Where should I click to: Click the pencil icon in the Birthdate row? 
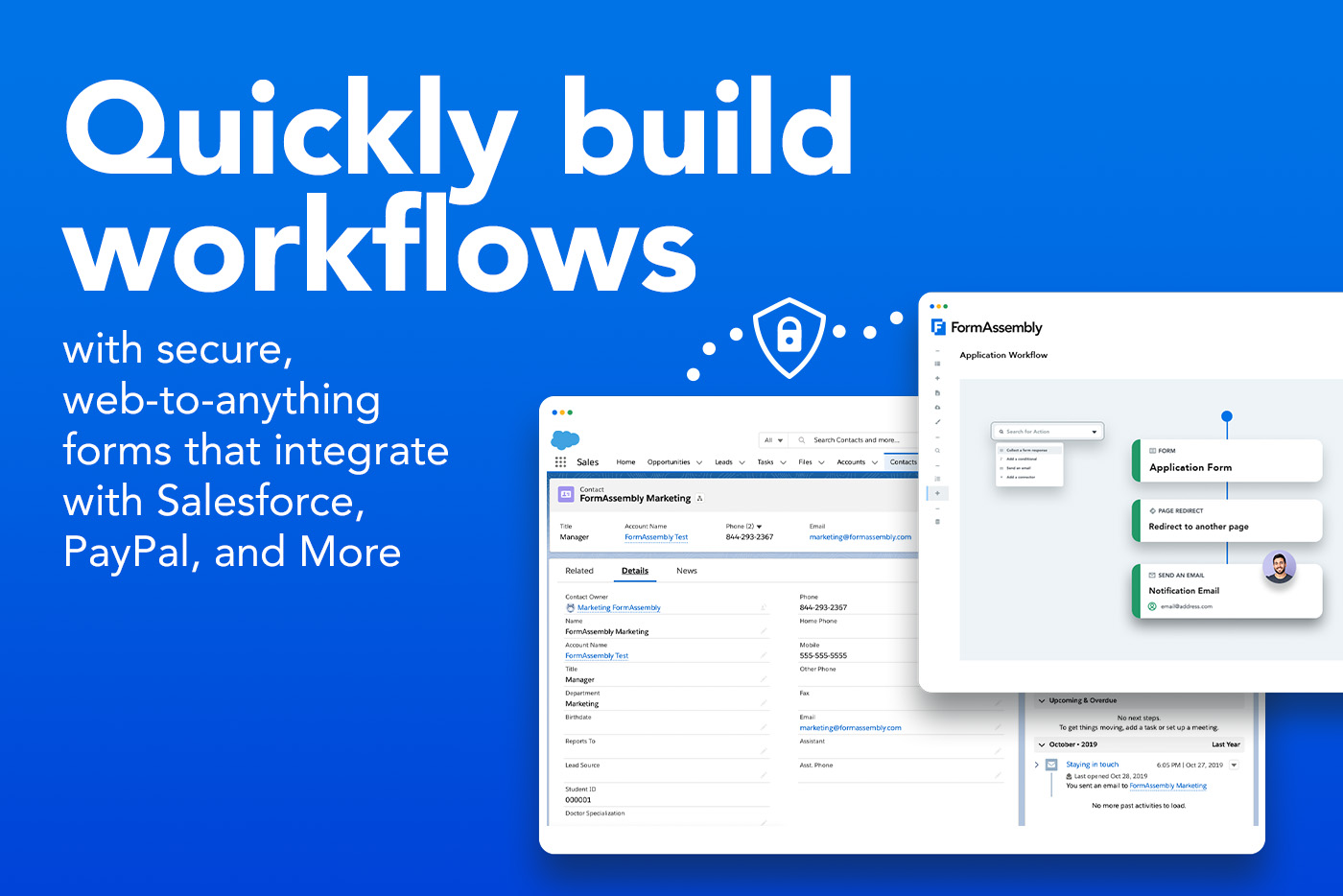click(764, 727)
